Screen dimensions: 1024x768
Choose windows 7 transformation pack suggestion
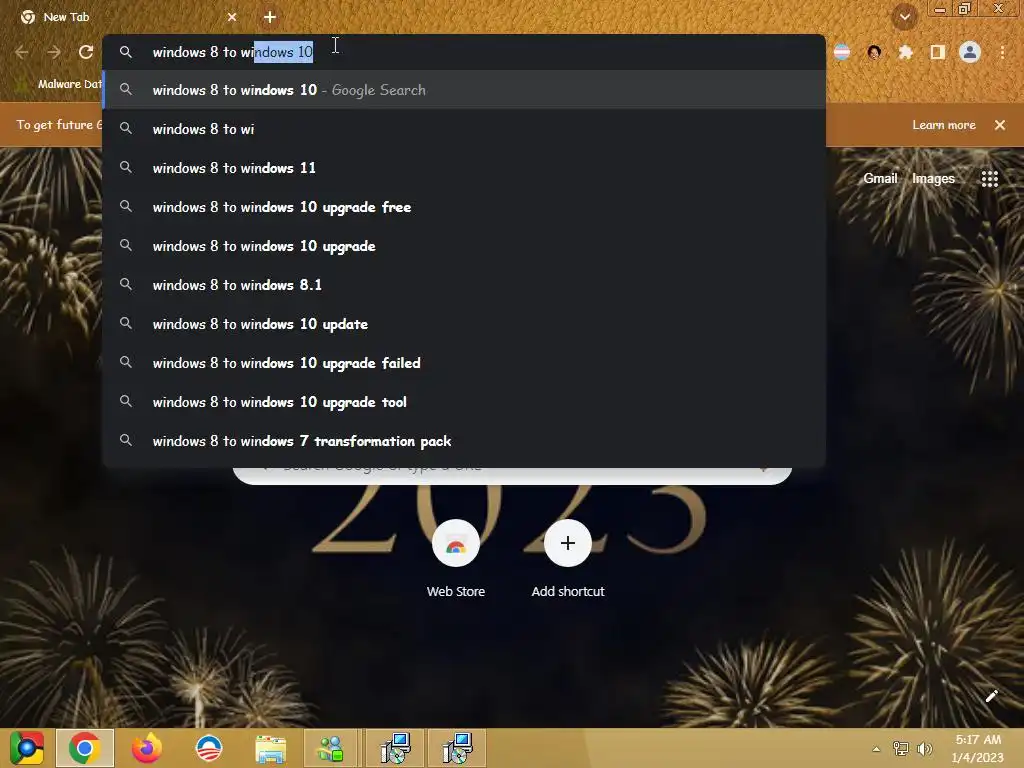[464, 441]
